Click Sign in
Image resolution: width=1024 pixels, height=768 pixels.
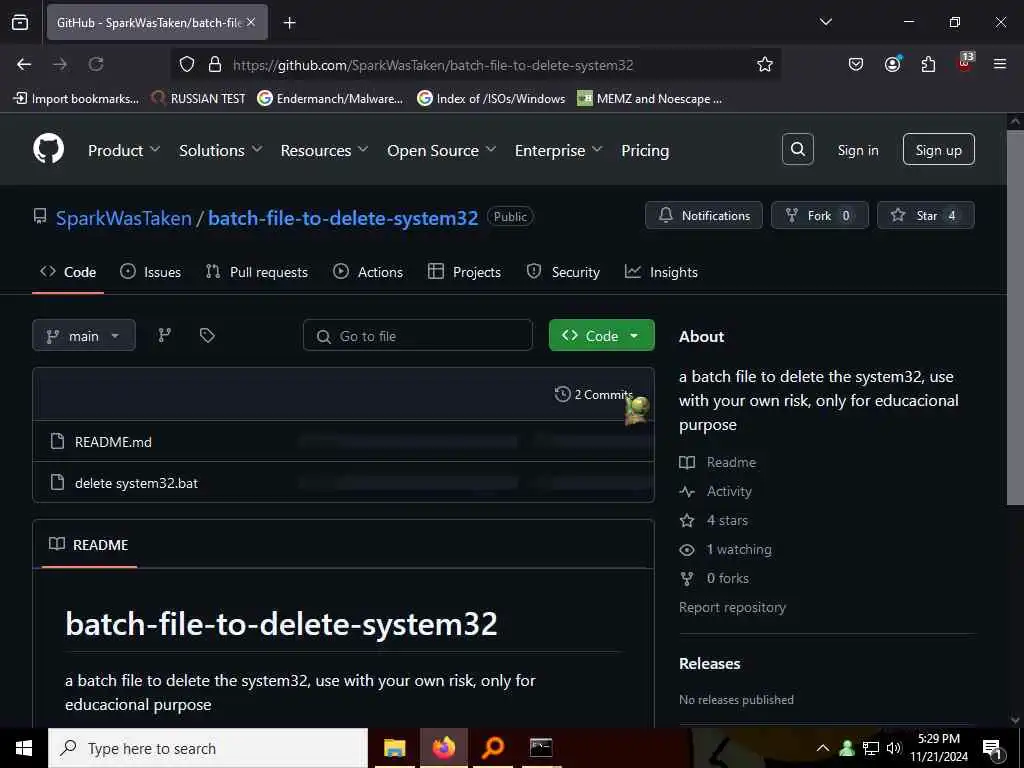(857, 150)
